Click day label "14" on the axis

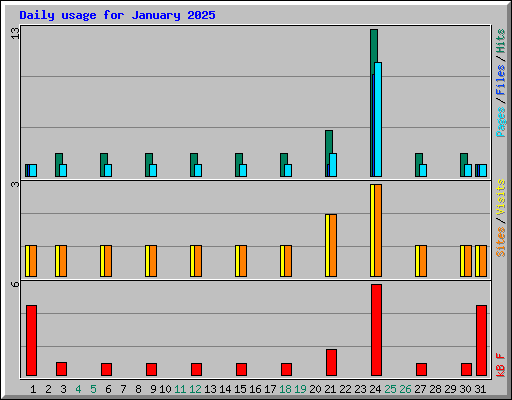[x=225, y=389]
